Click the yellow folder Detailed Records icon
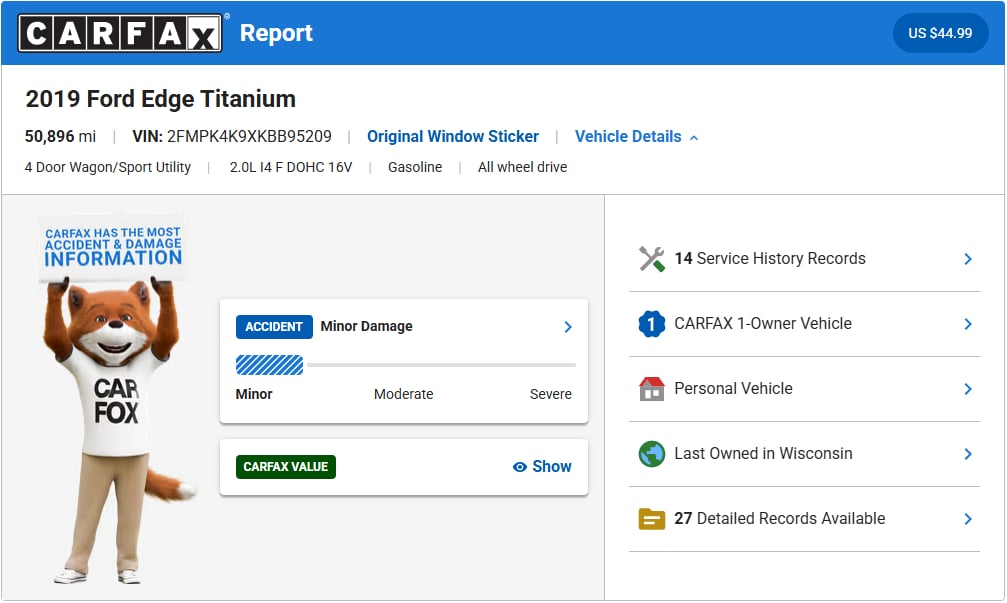1007x603 pixels. (x=651, y=519)
